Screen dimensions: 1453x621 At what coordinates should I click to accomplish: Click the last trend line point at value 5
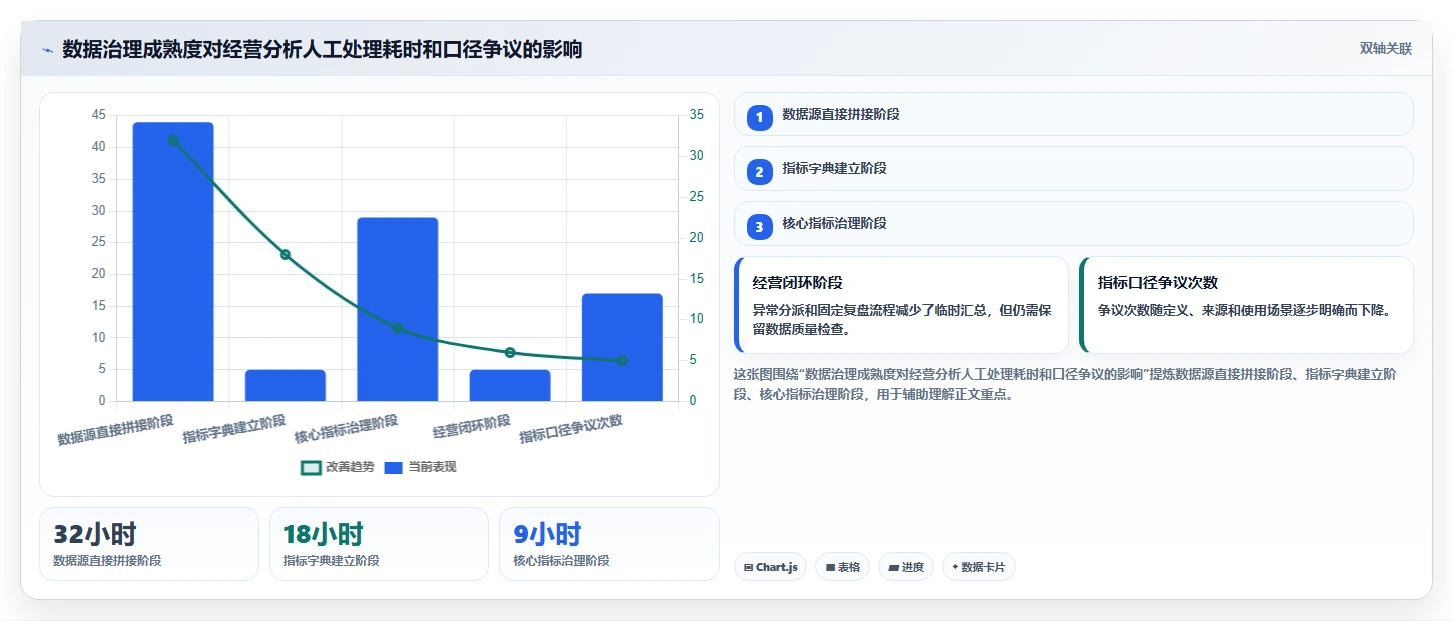pos(622,360)
